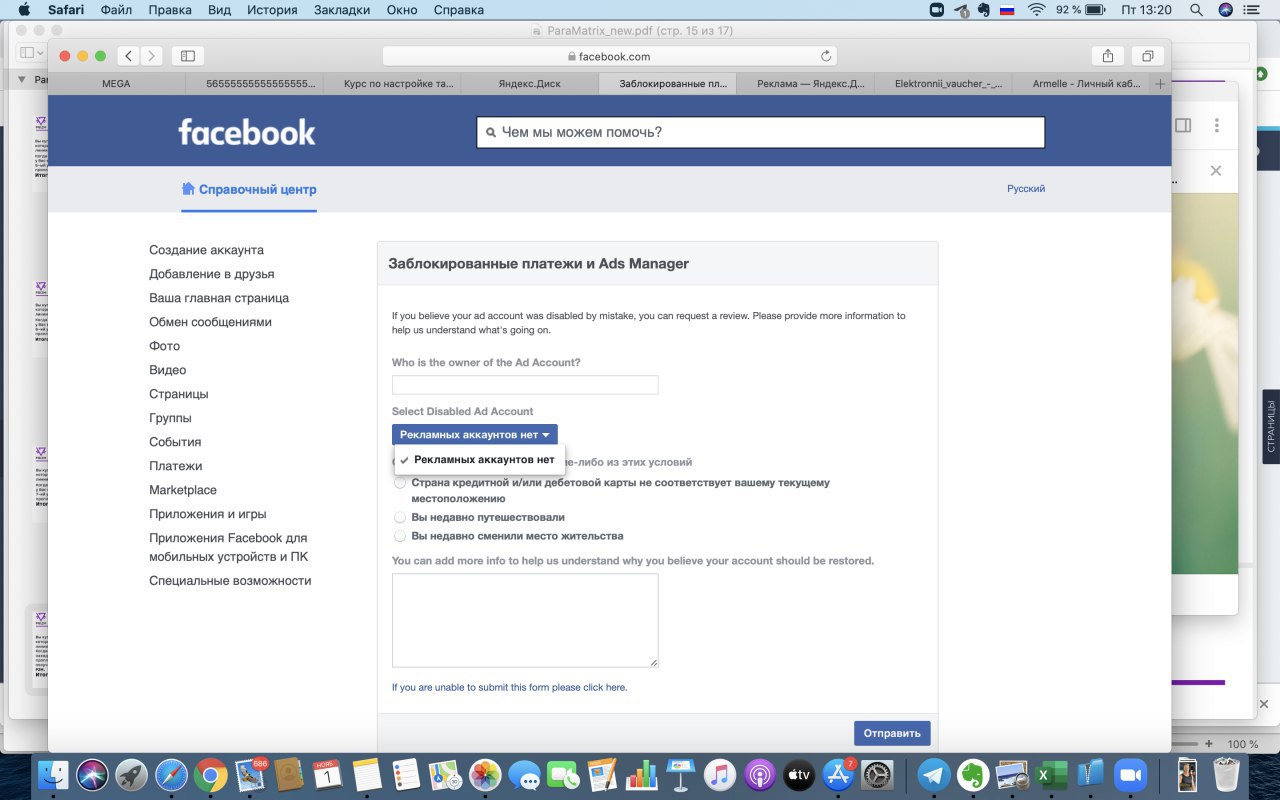
Task: Open the Обмен сообщениями help topic
Action: [210, 322]
